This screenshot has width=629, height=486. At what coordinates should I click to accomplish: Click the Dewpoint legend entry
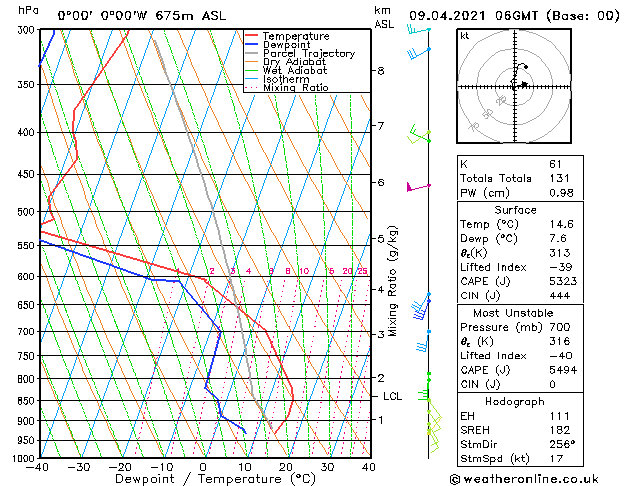click(286, 45)
